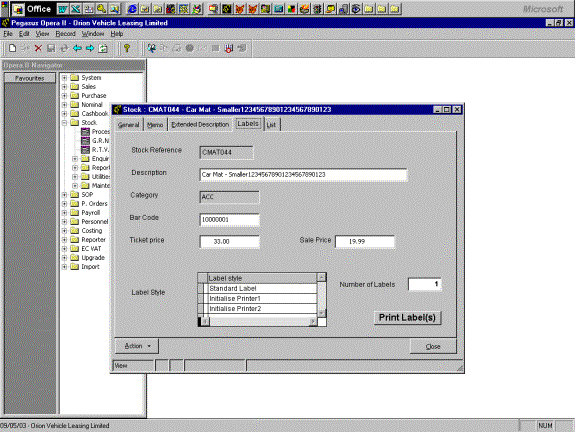Viewport: 575px width, 432px height.
Task: Click label style list down arrow
Action: [x=322, y=313]
